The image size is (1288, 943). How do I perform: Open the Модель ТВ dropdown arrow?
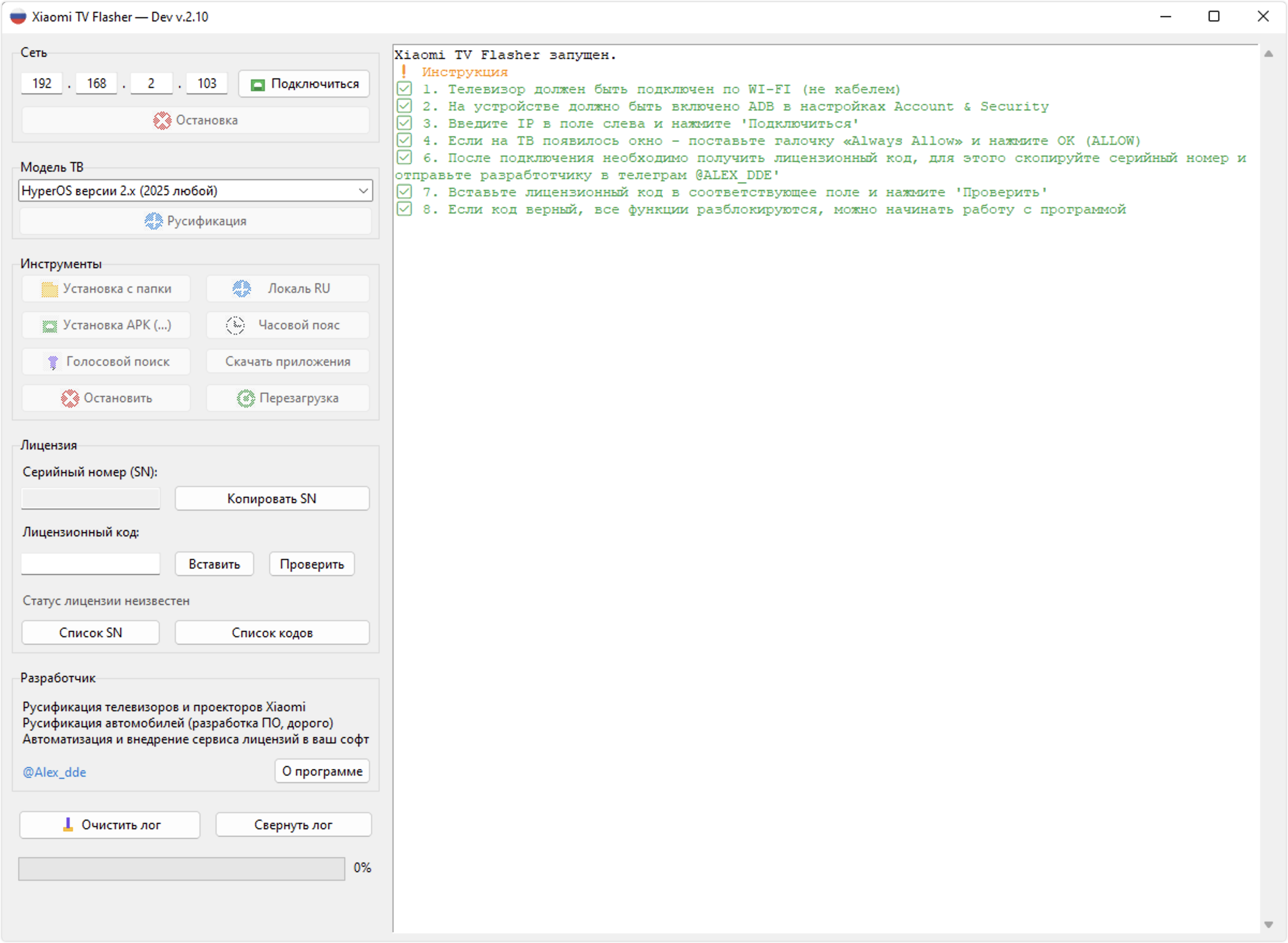pos(363,190)
